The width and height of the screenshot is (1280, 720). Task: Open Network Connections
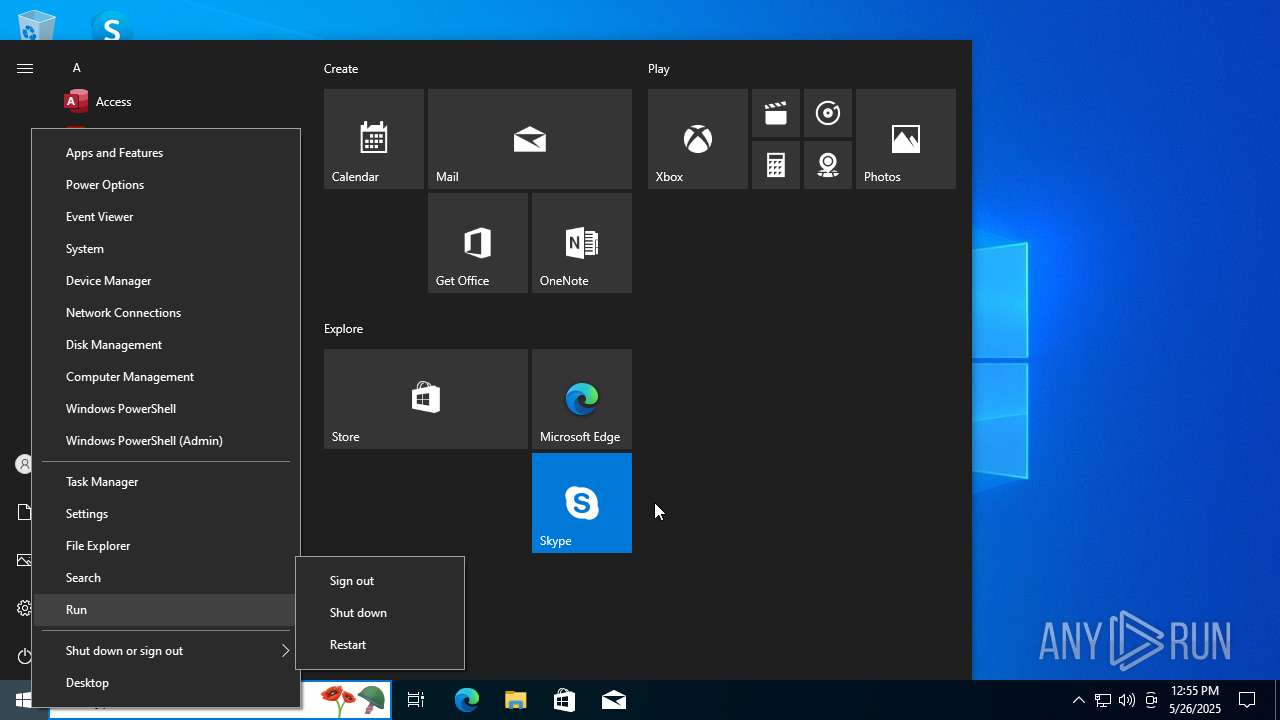(x=166, y=313)
